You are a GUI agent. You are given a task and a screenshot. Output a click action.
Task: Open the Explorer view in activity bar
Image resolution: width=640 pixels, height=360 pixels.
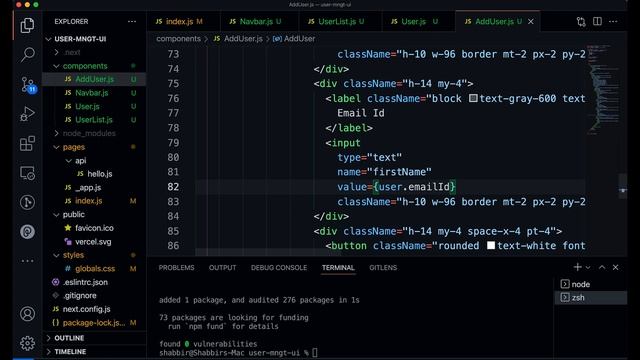pos(27,26)
